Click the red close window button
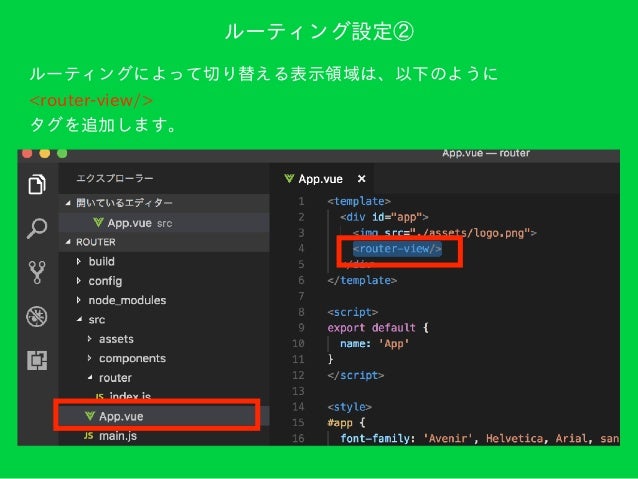The width and height of the screenshot is (638, 479). click(x=27, y=153)
